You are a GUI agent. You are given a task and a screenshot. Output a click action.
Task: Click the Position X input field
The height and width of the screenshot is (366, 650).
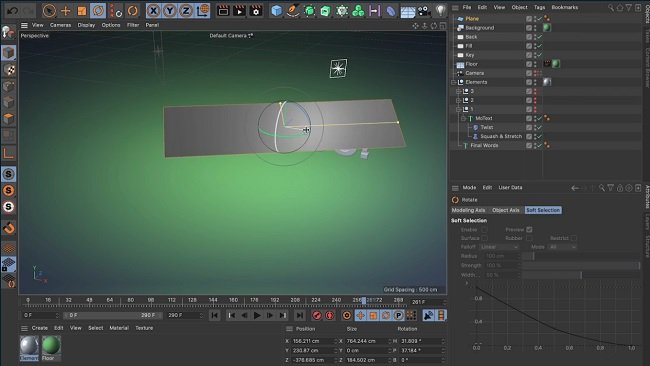315,341
